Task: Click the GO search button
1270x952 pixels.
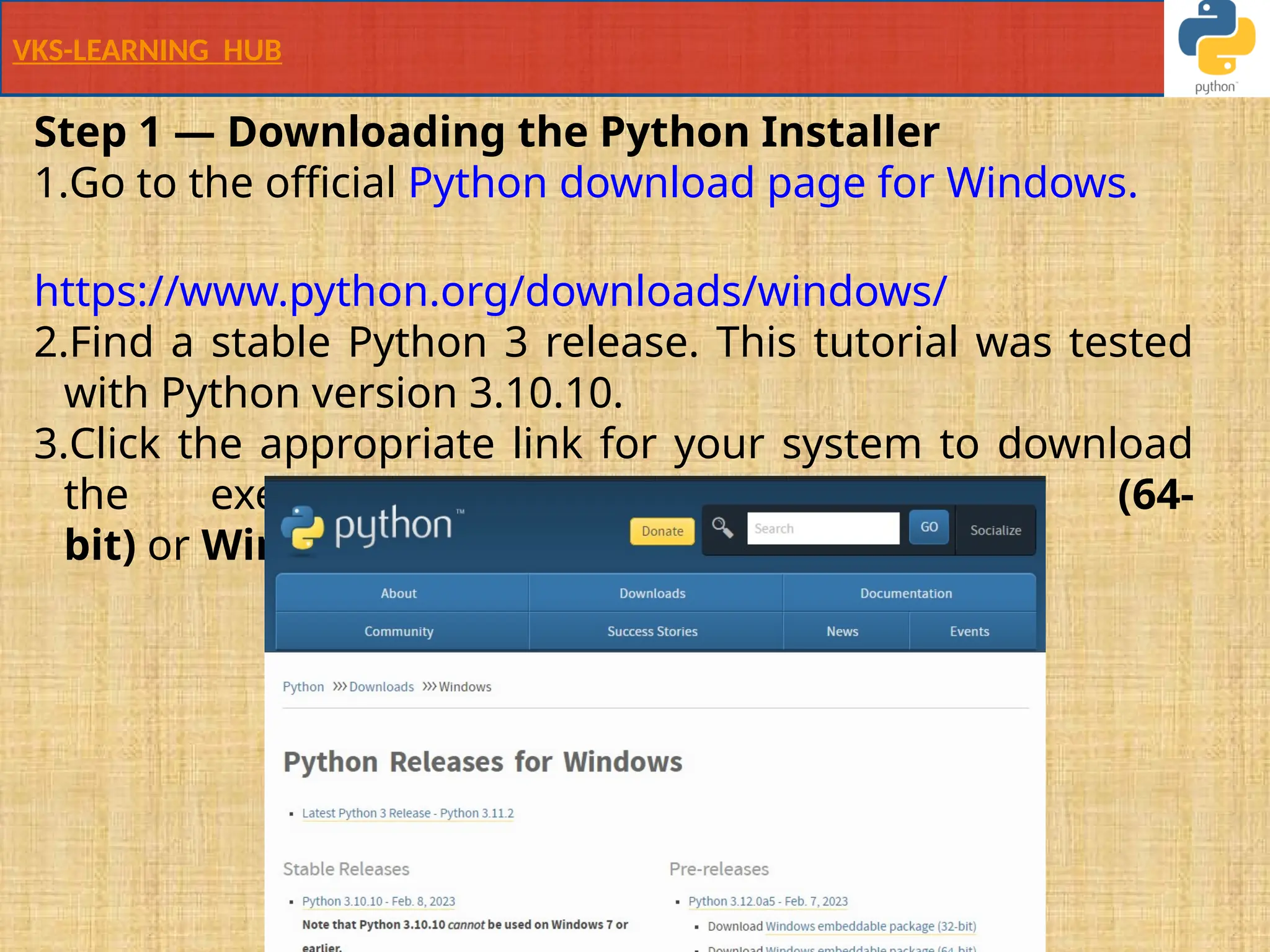Action: click(x=929, y=527)
